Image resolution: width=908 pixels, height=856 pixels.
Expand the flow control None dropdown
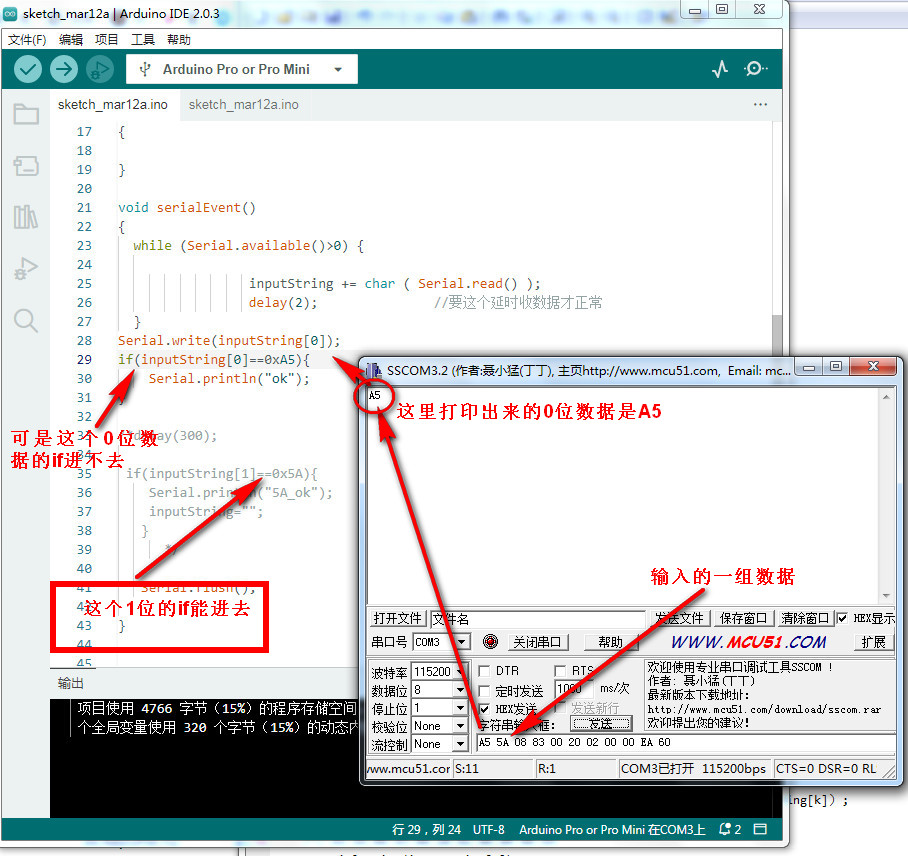click(460, 744)
